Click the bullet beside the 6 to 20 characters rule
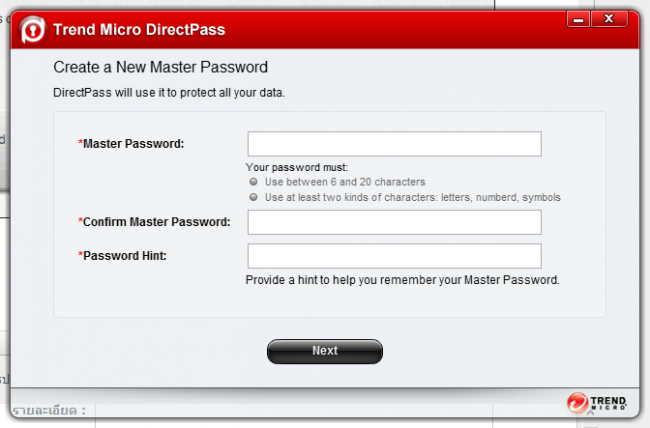650x428 pixels. (253, 182)
